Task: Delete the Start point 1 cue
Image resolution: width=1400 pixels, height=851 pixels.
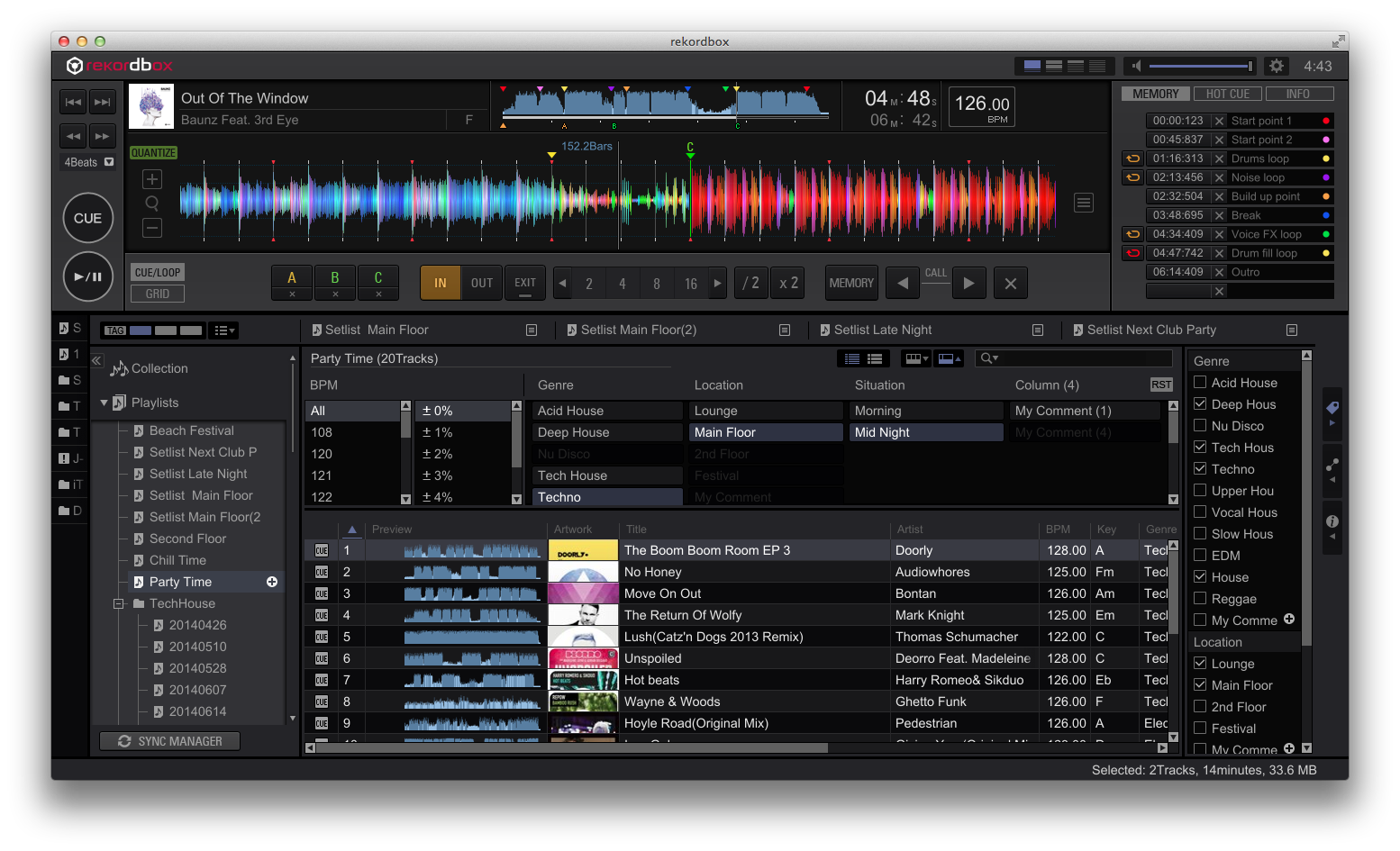Action: [x=1219, y=121]
